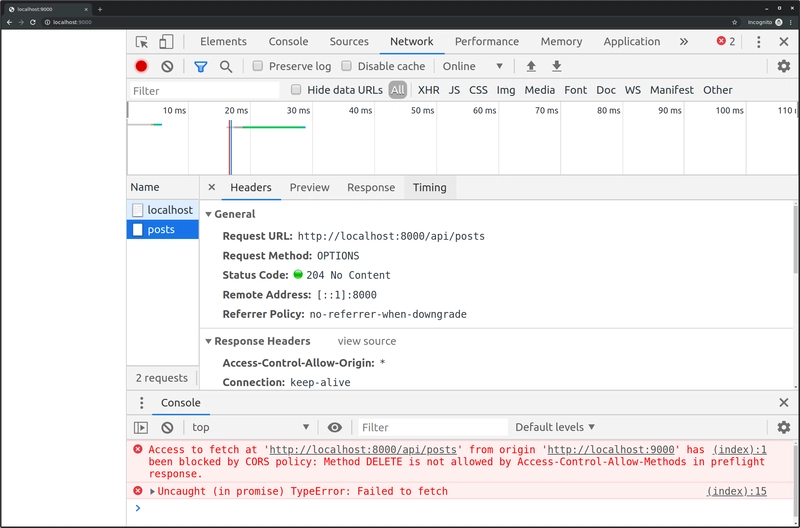
Task: Open the Performance tab
Action: (487, 42)
